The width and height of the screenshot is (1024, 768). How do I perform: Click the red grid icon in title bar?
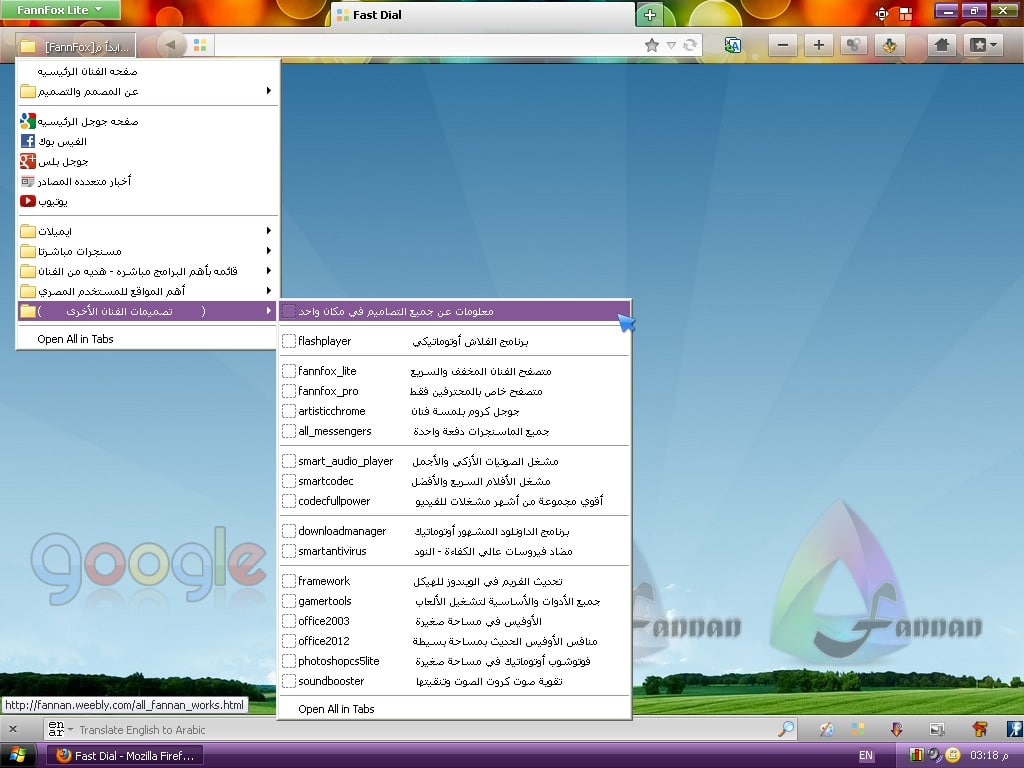pos(905,14)
